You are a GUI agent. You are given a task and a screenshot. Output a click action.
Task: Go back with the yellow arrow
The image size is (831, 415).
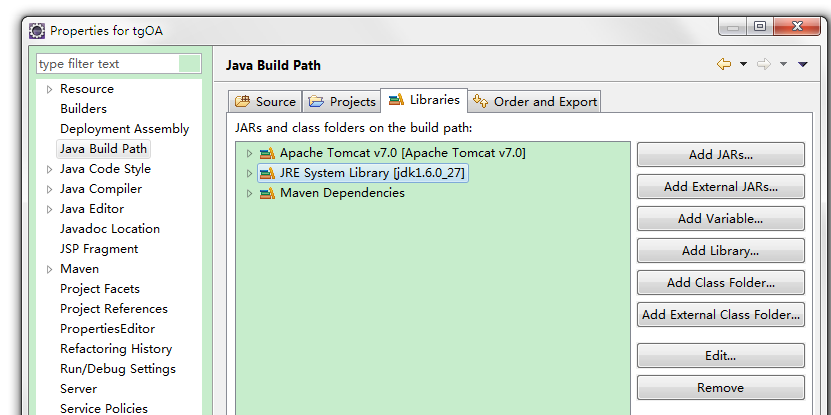point(724,64)
